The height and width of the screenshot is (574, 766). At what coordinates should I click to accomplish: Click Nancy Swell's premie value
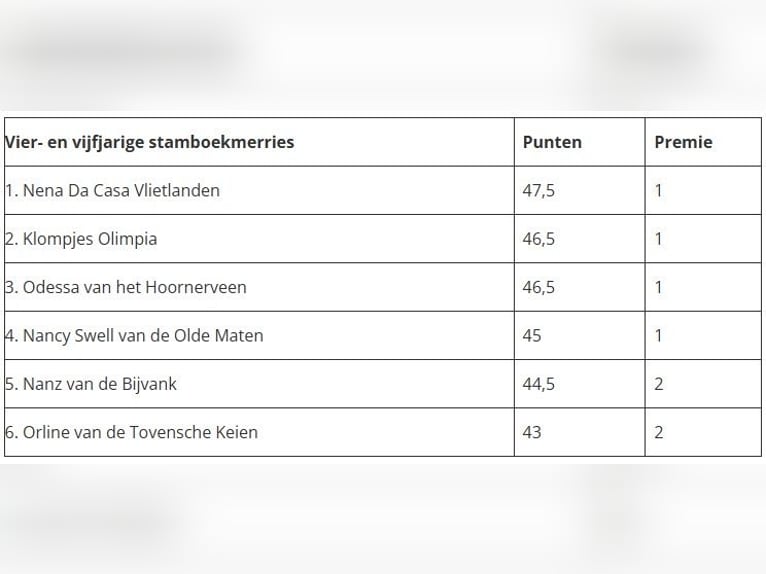click(x=659, y=335)
